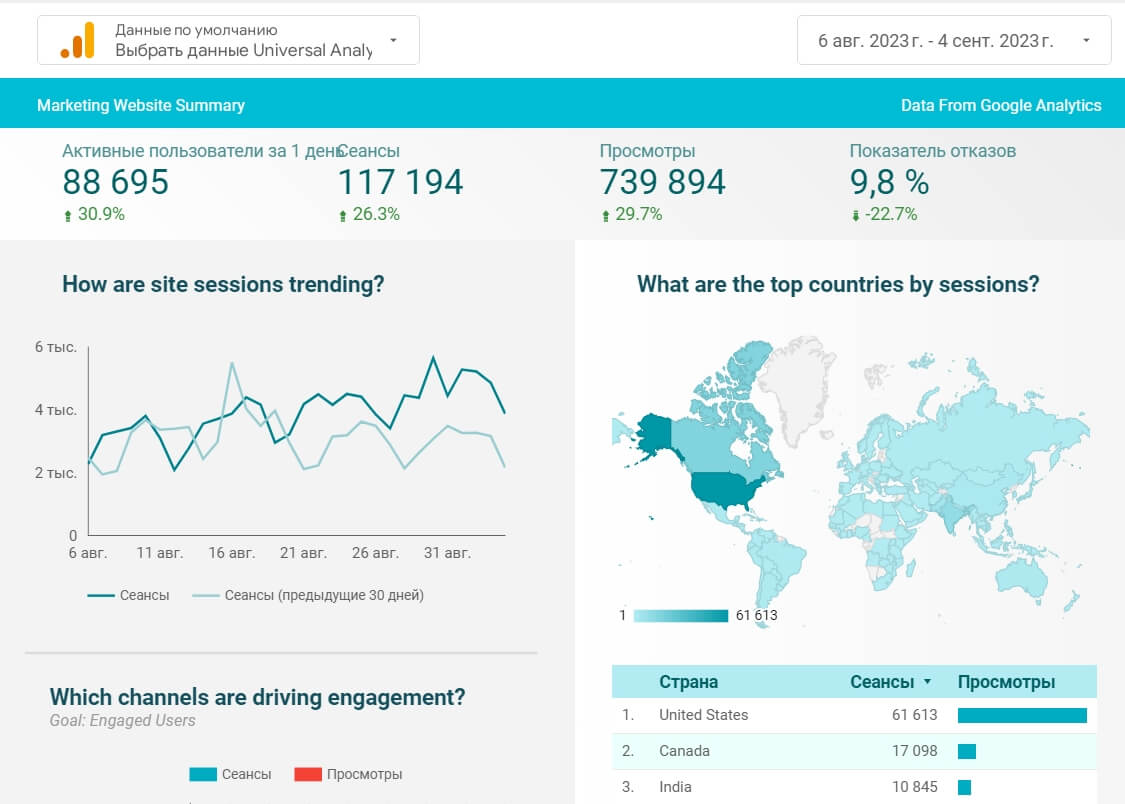Image resolution: width=1125 pixels, height=804 pixels.
Task: Click the green up arrow beside 30.9%
Action: click(68, 215)
